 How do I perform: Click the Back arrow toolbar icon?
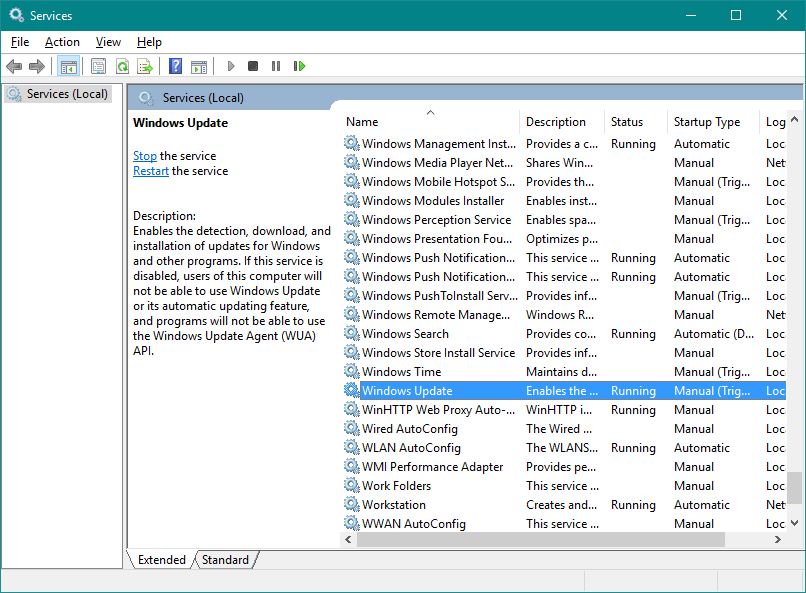(x=14, y=66)
